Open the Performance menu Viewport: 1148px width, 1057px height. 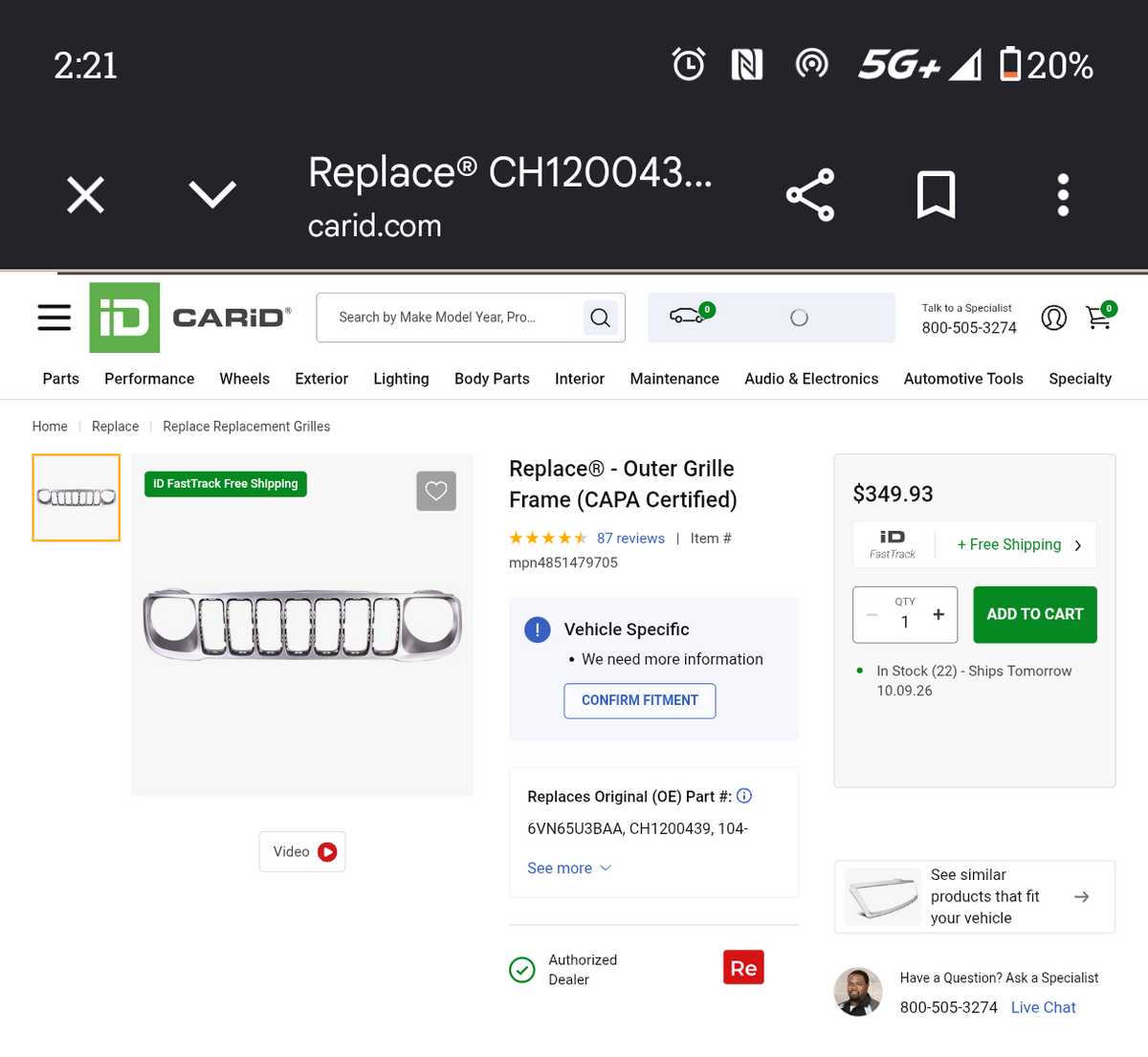point(149,379)
